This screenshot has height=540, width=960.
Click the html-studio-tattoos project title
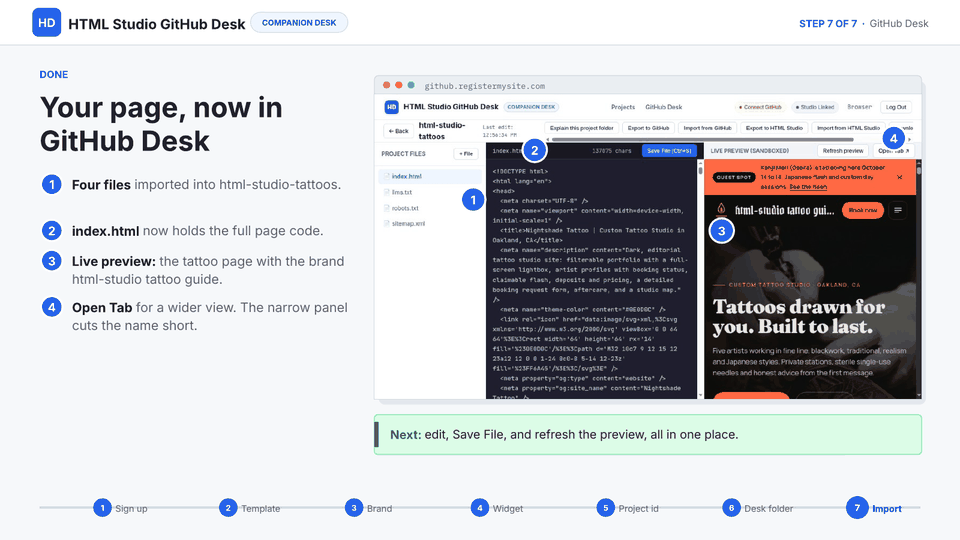click(x=441, y=130)
